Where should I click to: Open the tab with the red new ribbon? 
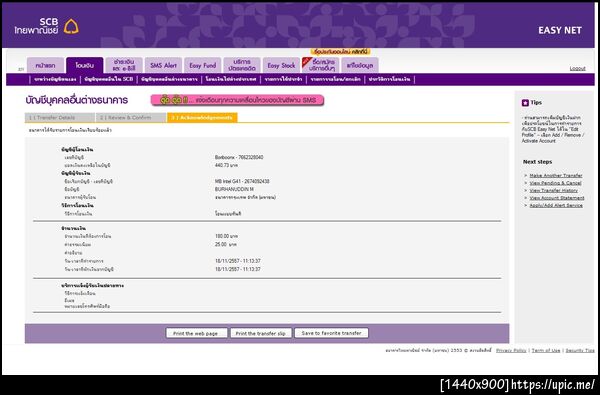321,65
